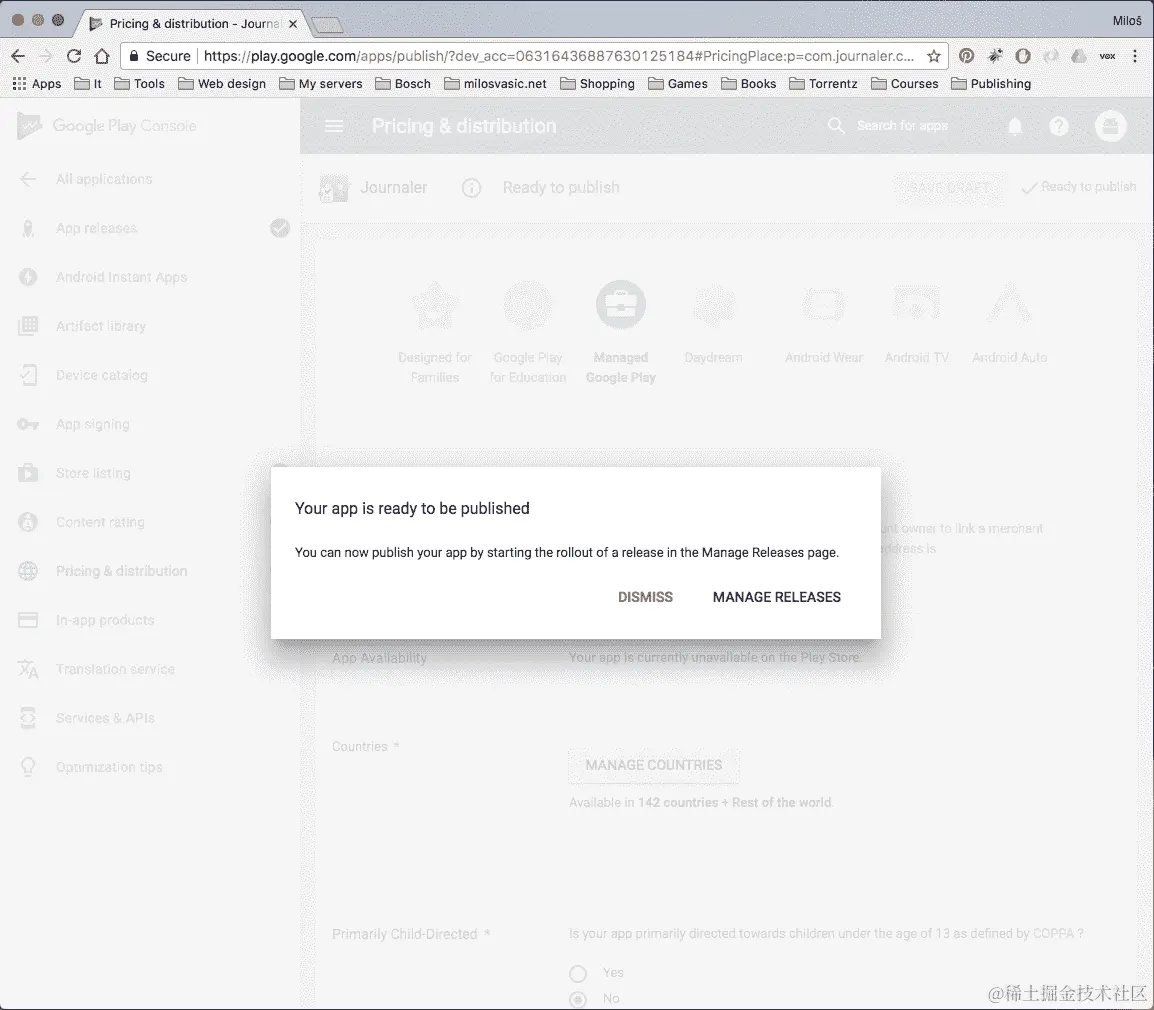This screenshot has width=1154, height=1010.
Task: Open Android Instant Apps section
Action: pos(121,277)
